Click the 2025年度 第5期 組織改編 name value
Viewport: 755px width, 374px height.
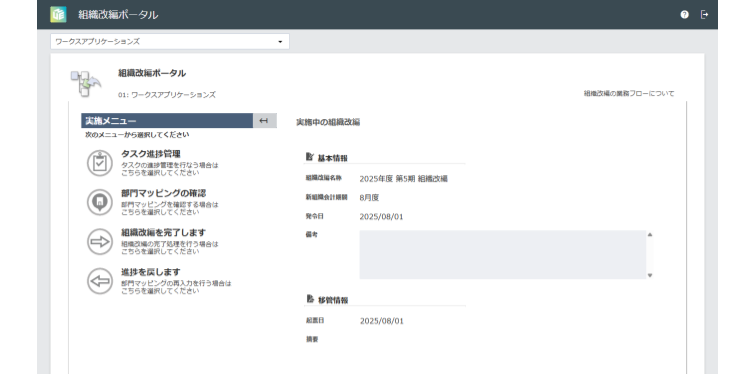(x=404, y=179)
